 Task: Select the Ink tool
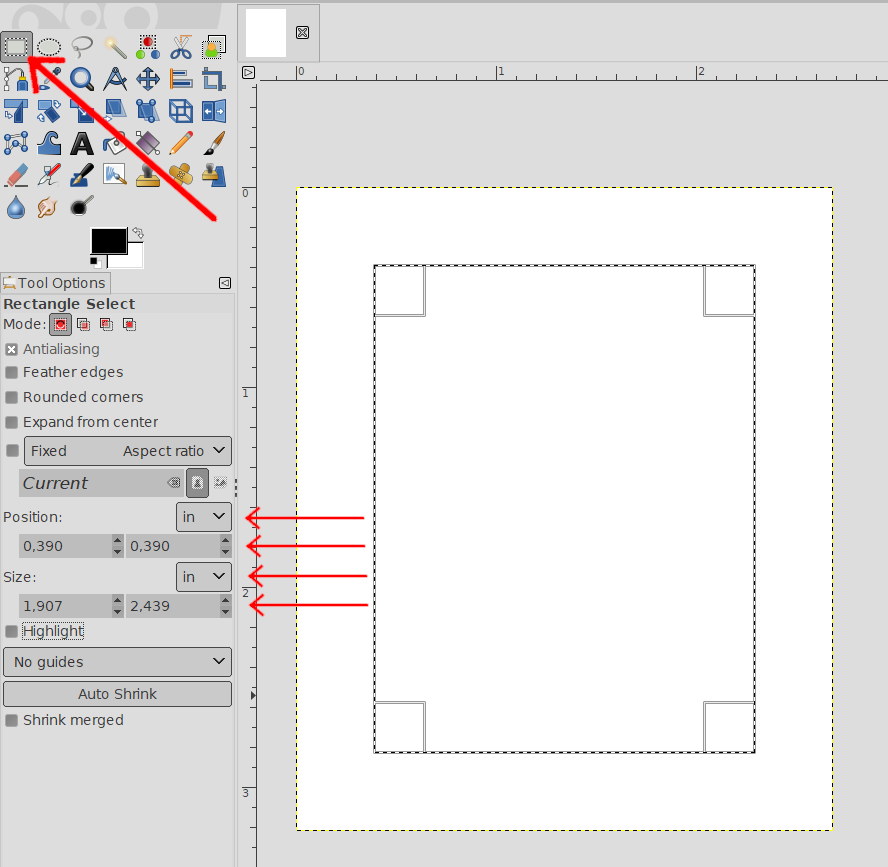pyautogui.click(x=82, y=175)
